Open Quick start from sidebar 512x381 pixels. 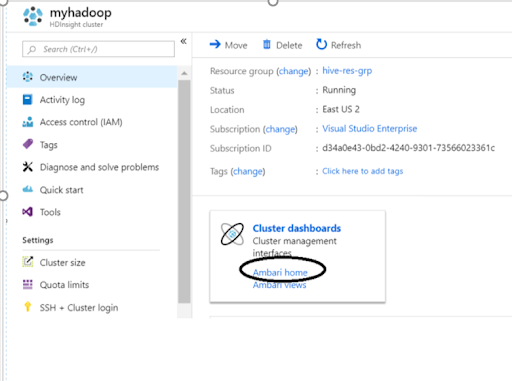pyautogui.click(x=62, y=190)
